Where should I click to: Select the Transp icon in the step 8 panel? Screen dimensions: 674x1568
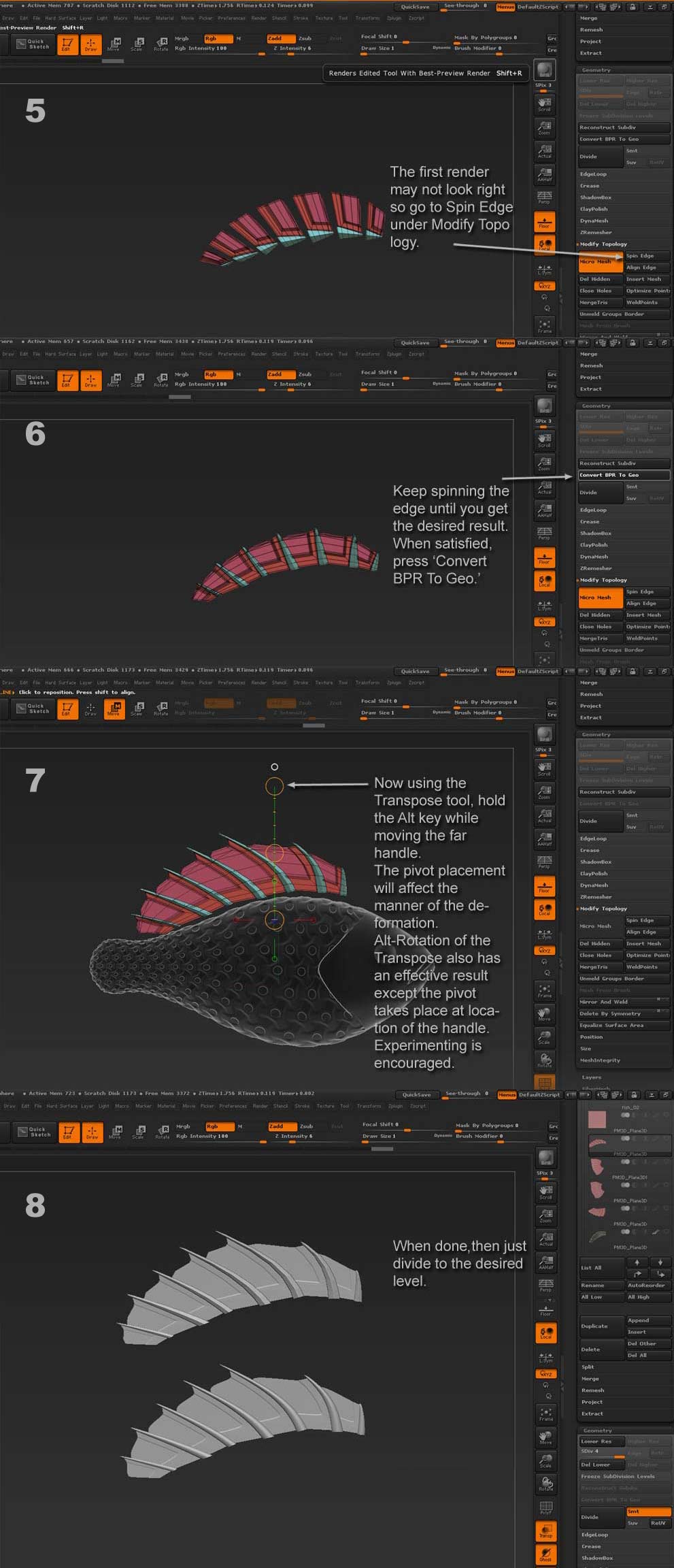545,1531
